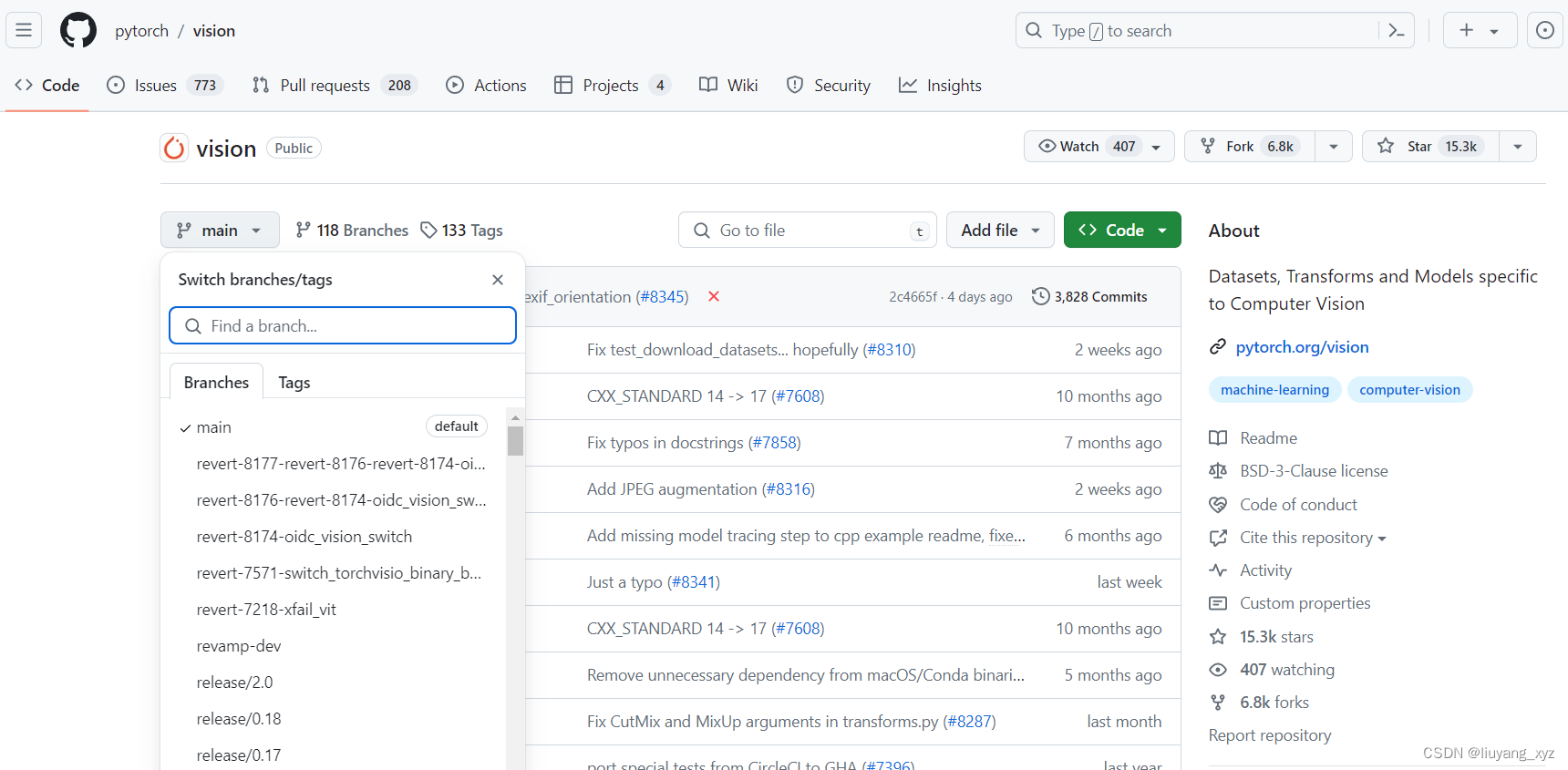Click the commits history clock icon
The image size is (1568, 770).
click(x=1040, y=296)
